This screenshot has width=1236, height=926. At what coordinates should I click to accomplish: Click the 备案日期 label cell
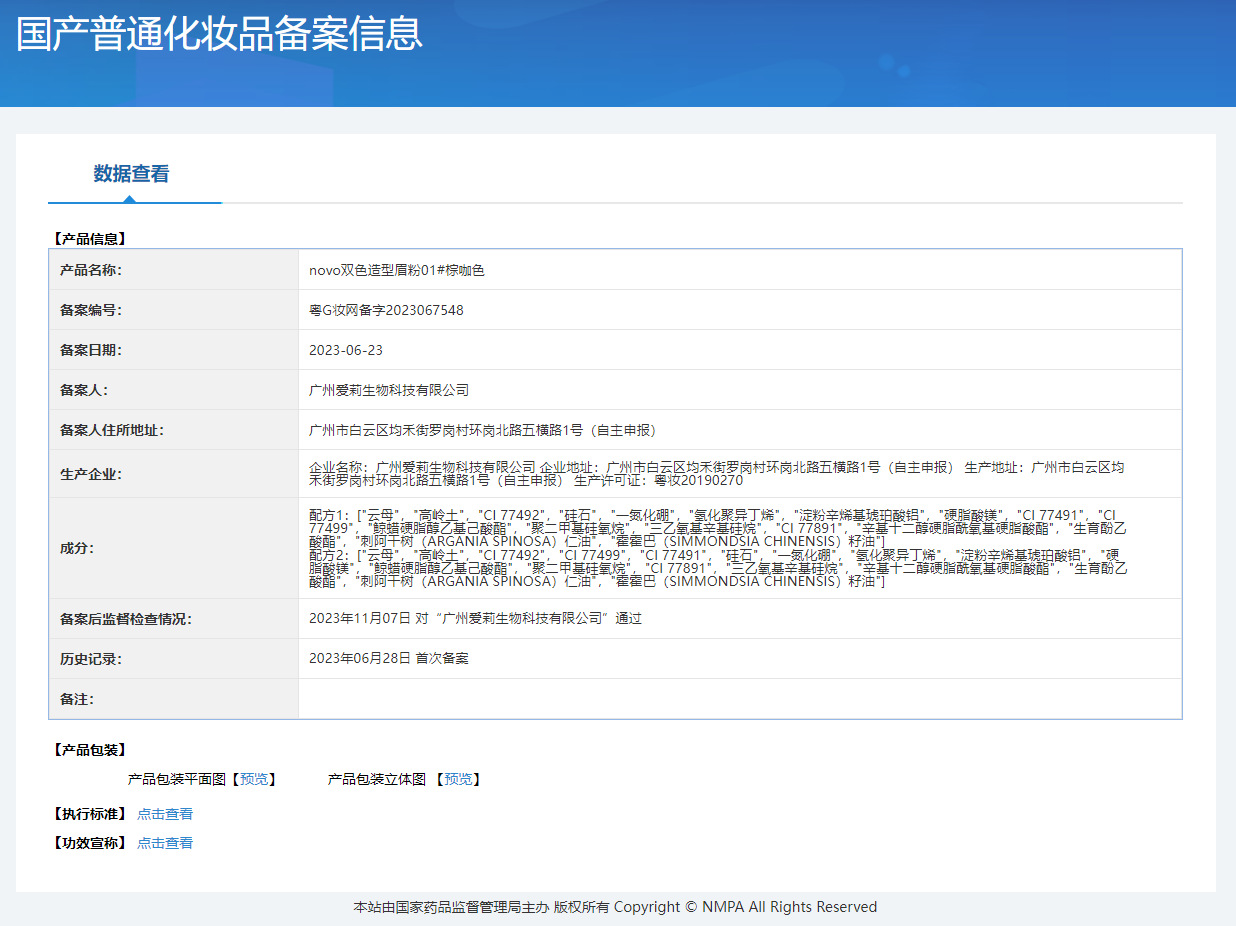[174, 350]
